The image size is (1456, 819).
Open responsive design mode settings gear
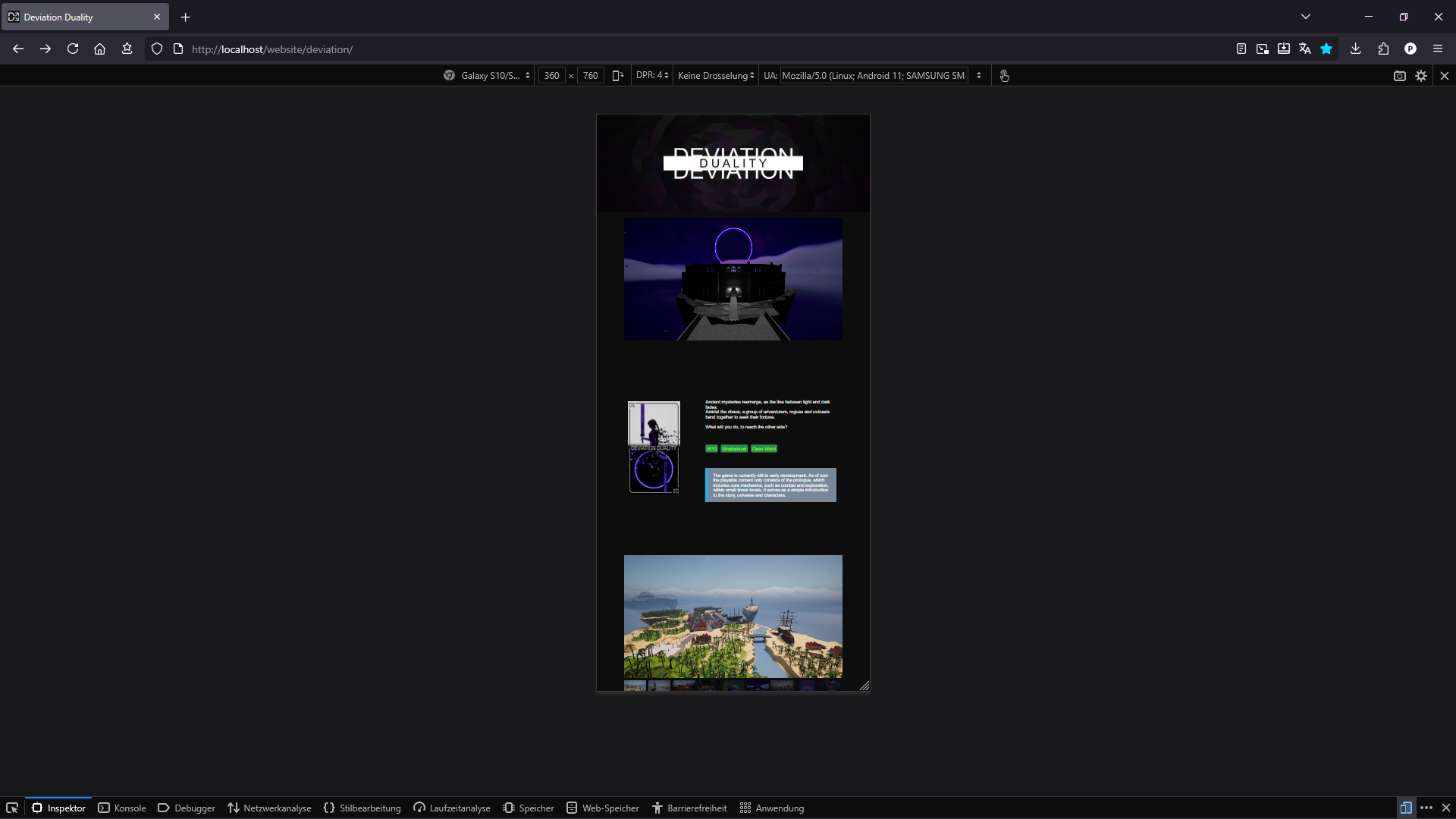point(1421,76)
